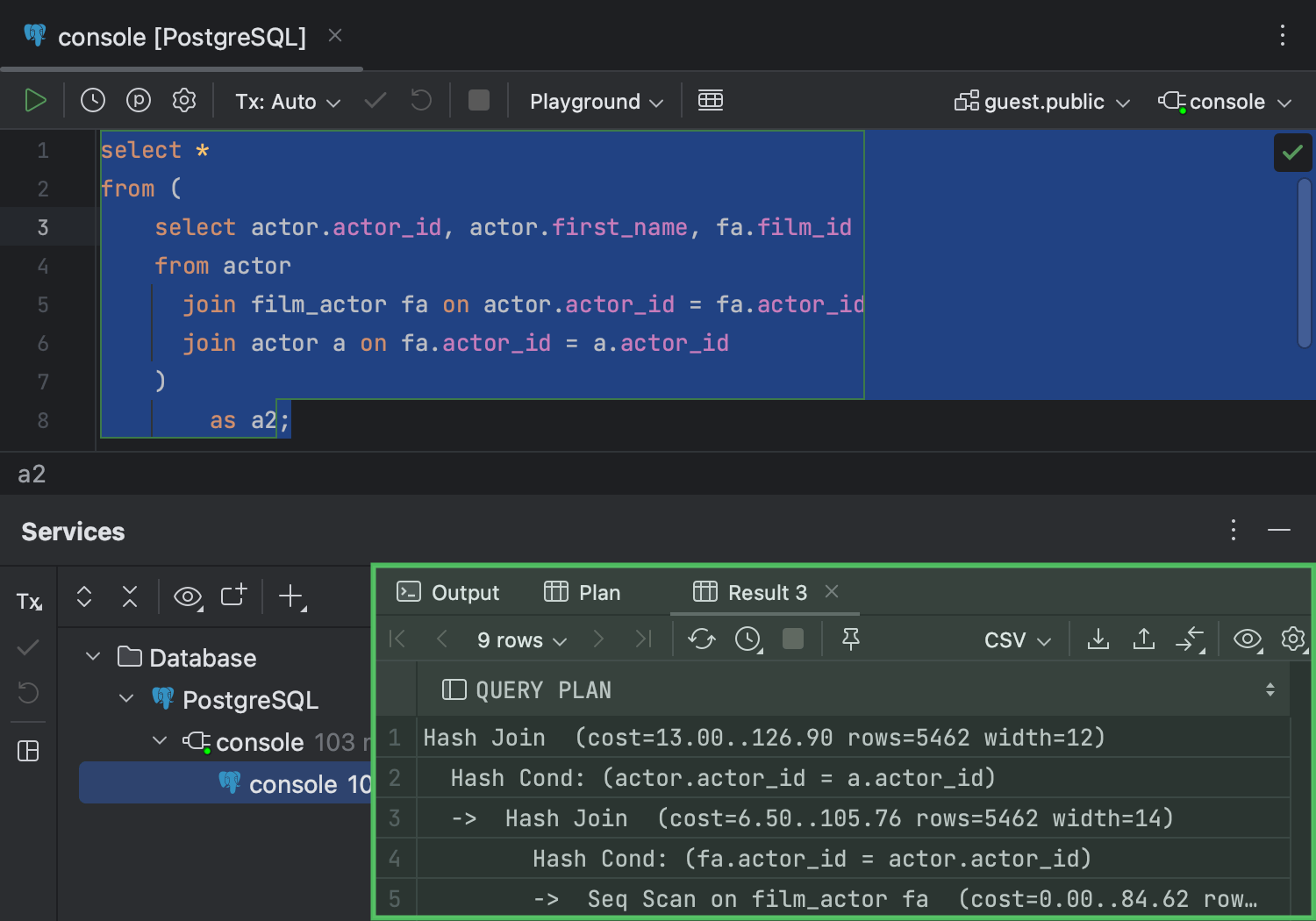Collapse all nodes in the Services tree
Screen dimensions: 1316x921
click(129, 597)
